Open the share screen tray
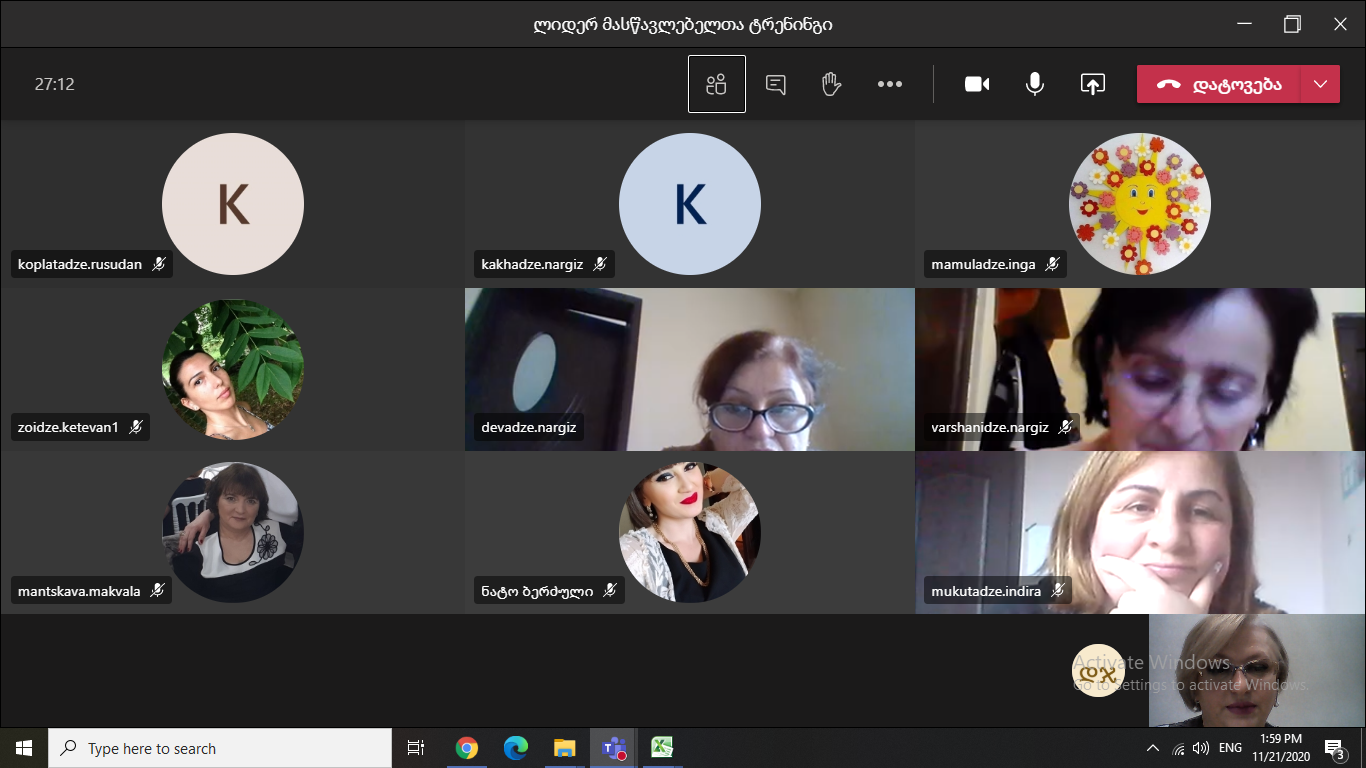The height and width of the screenshot is (768, 1366). pyautogui.click(x=1092, y=85)
